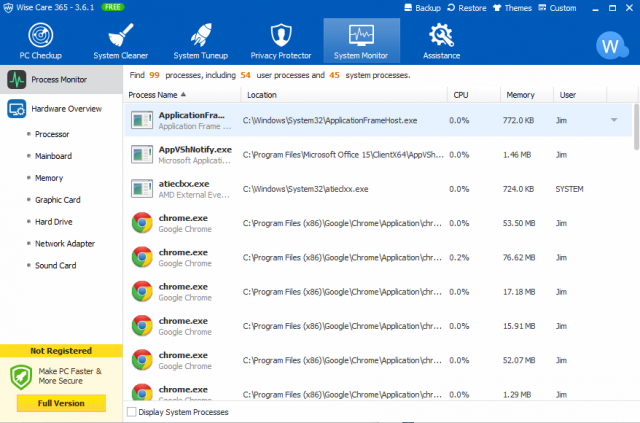Open the Sound Card hardware item
640x423 pixels.
coord(56,265)
